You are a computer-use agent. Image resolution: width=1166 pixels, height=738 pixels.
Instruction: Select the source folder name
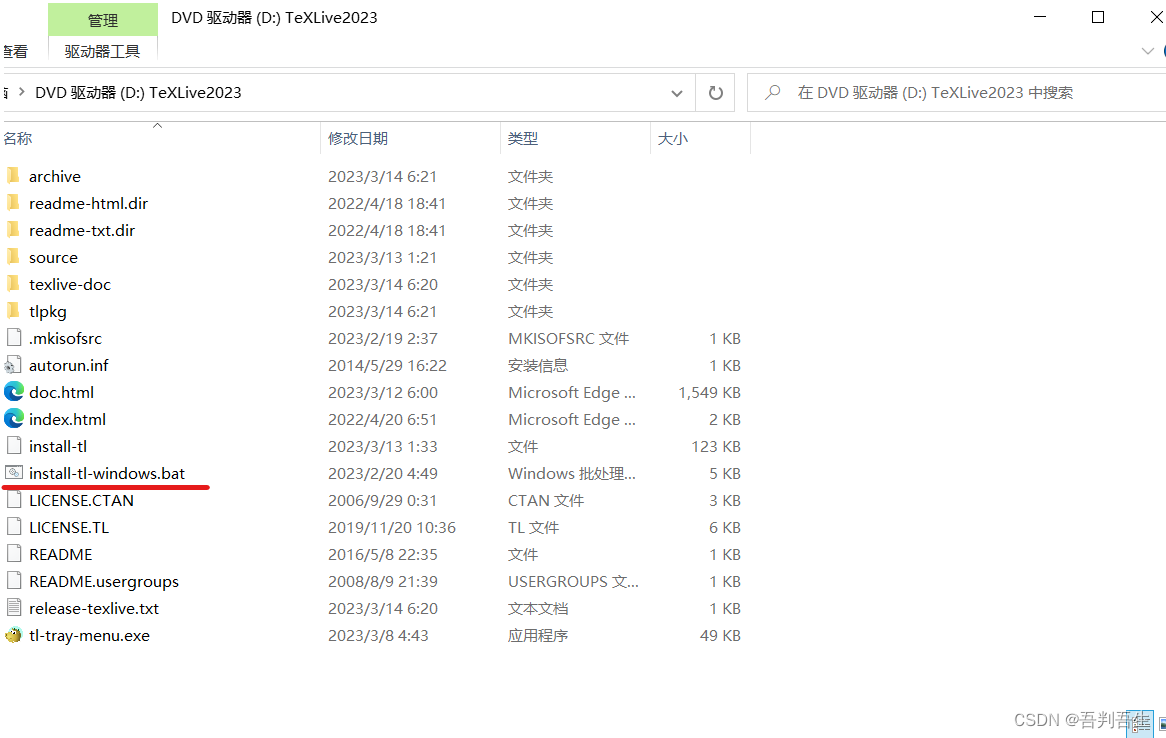pyautogui.click(x=54, y=257)
